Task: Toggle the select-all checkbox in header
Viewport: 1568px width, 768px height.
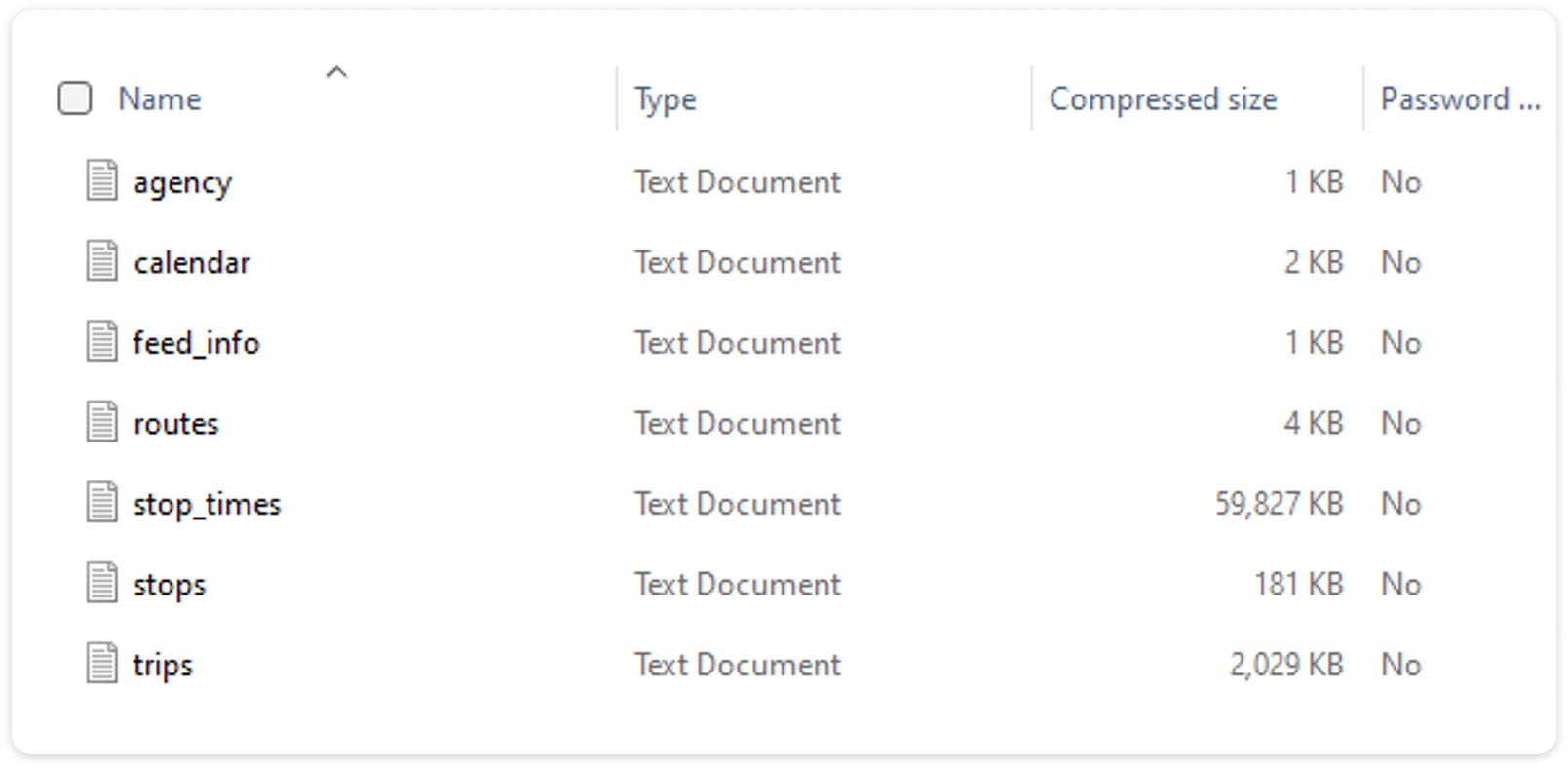Action: (x=75, y=98)
